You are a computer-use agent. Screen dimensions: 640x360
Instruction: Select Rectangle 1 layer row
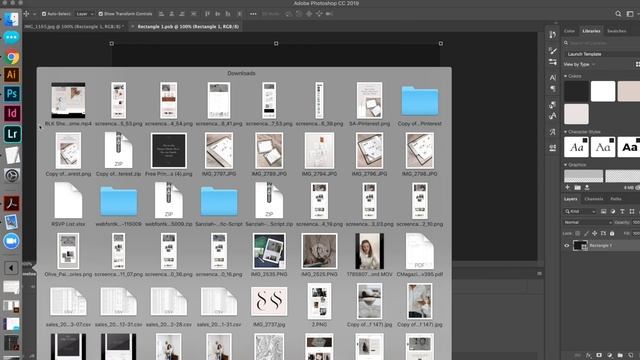601,246
